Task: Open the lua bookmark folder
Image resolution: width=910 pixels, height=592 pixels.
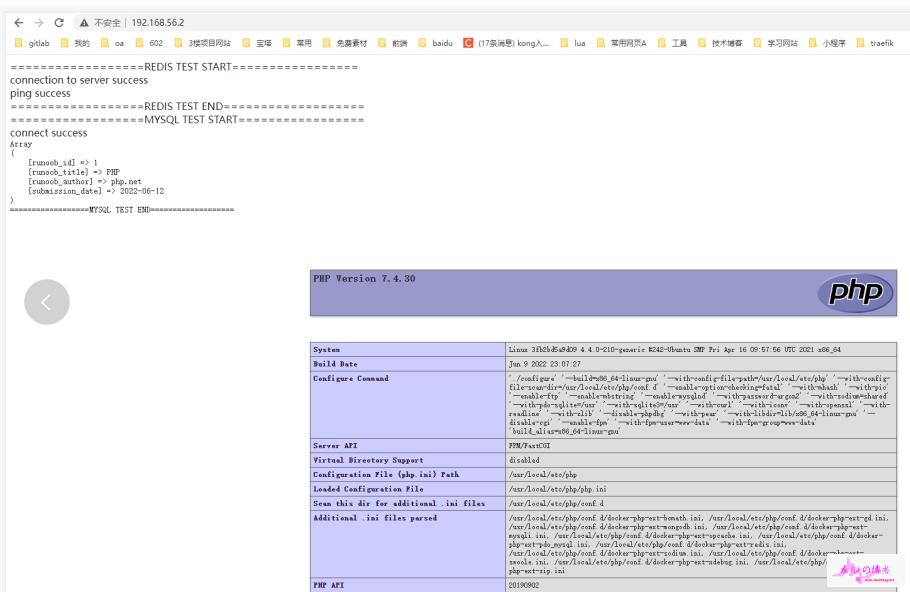Action: [573, 43]
